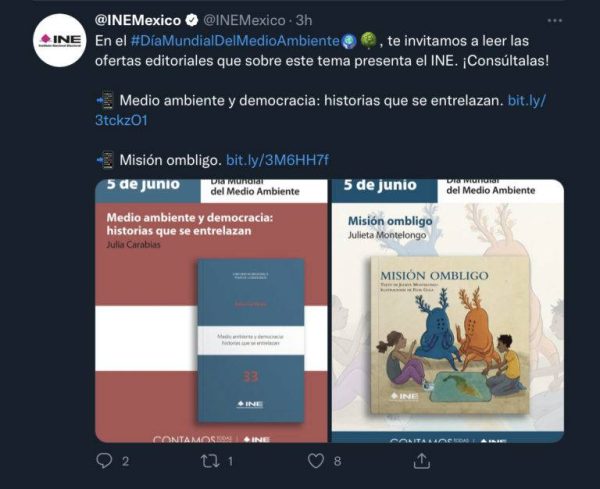This screenshot has height=489, width=600.
Task: Click the grey @INEMexico handle
Action: click(244, 20)
